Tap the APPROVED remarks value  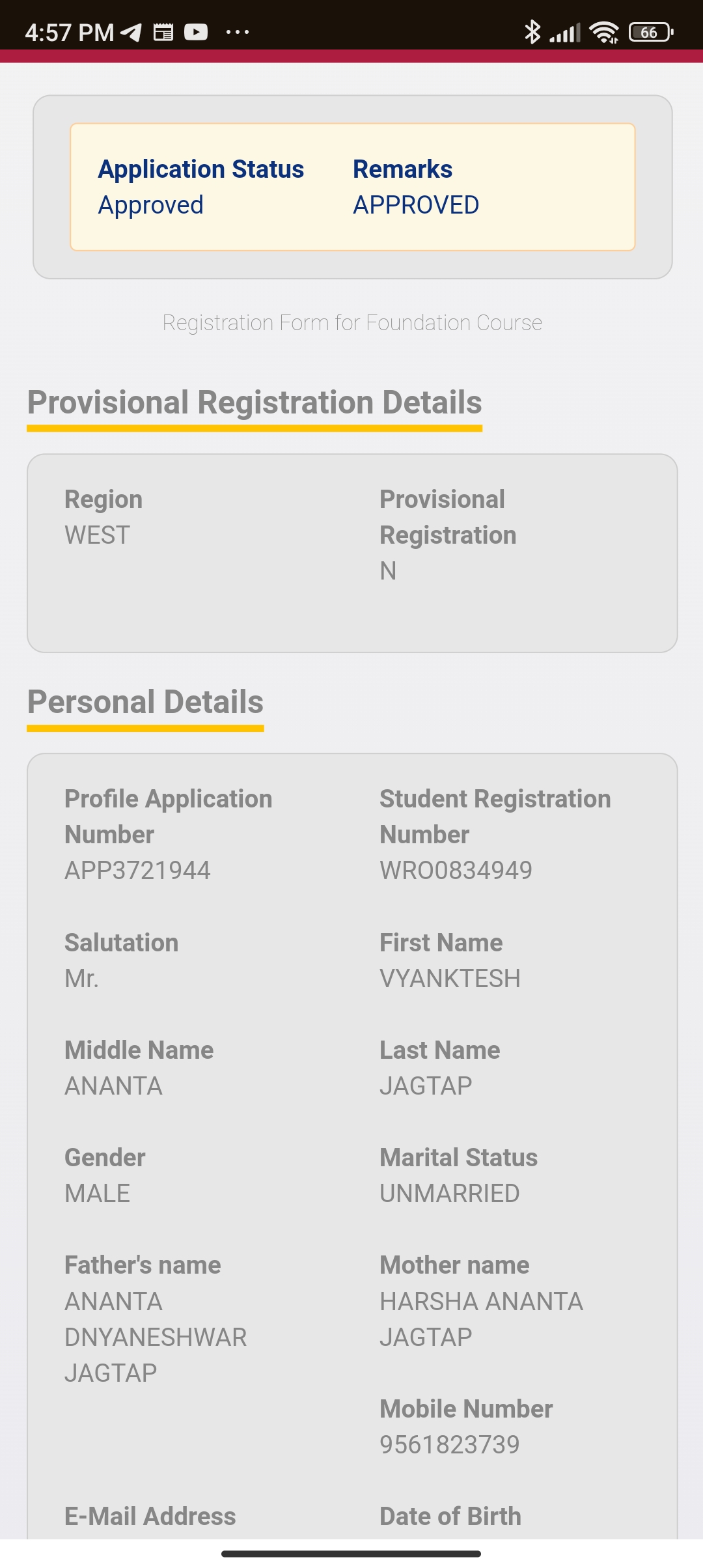click(416, 205)
